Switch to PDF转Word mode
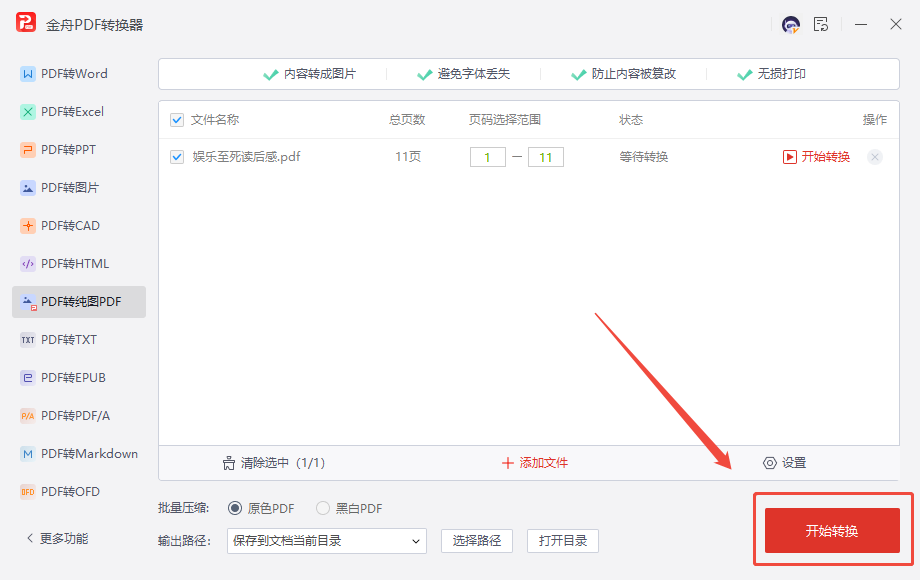 pyautogui.click(x=79, y=74)
